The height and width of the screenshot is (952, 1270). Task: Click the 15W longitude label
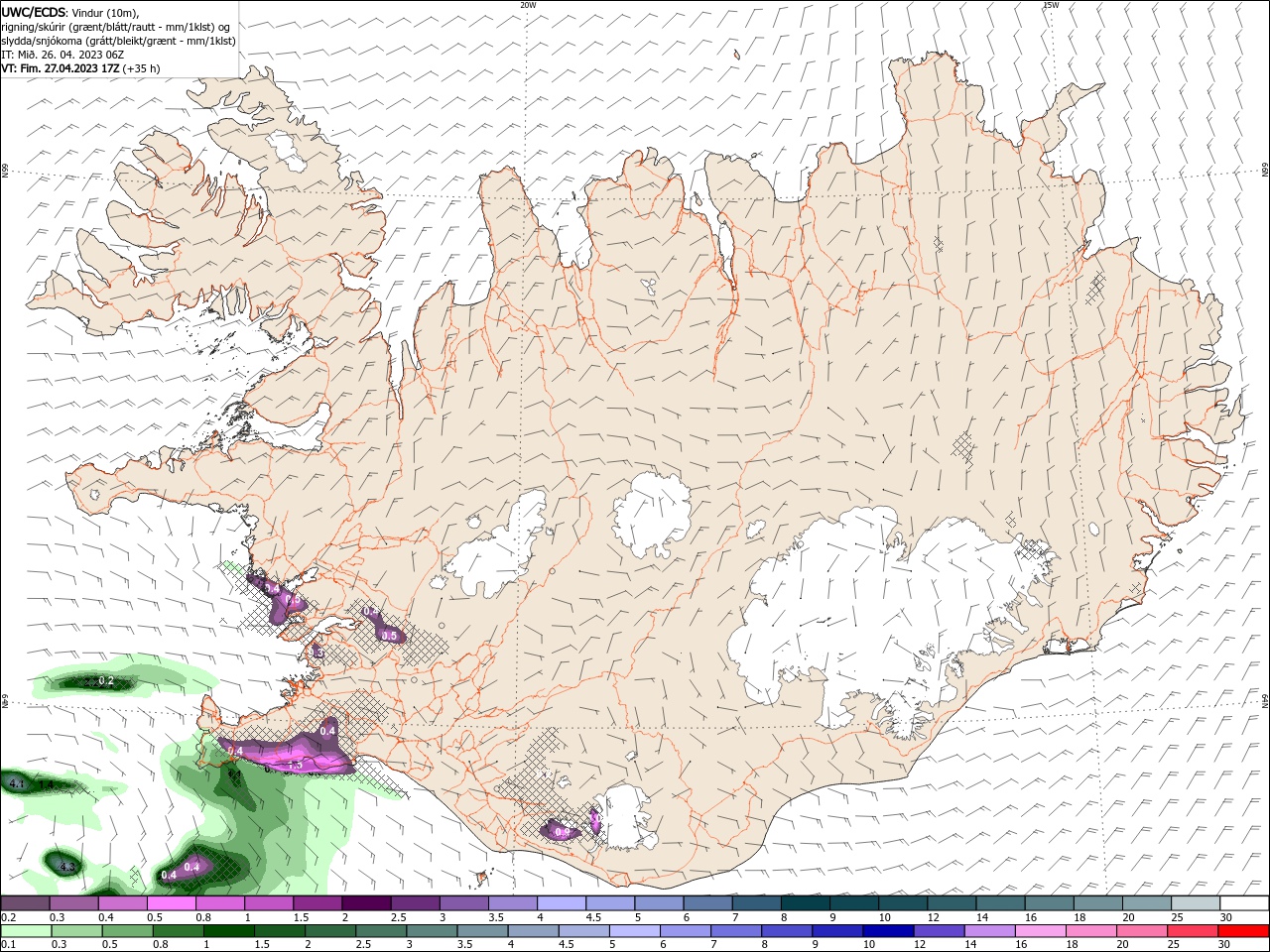1051,5
